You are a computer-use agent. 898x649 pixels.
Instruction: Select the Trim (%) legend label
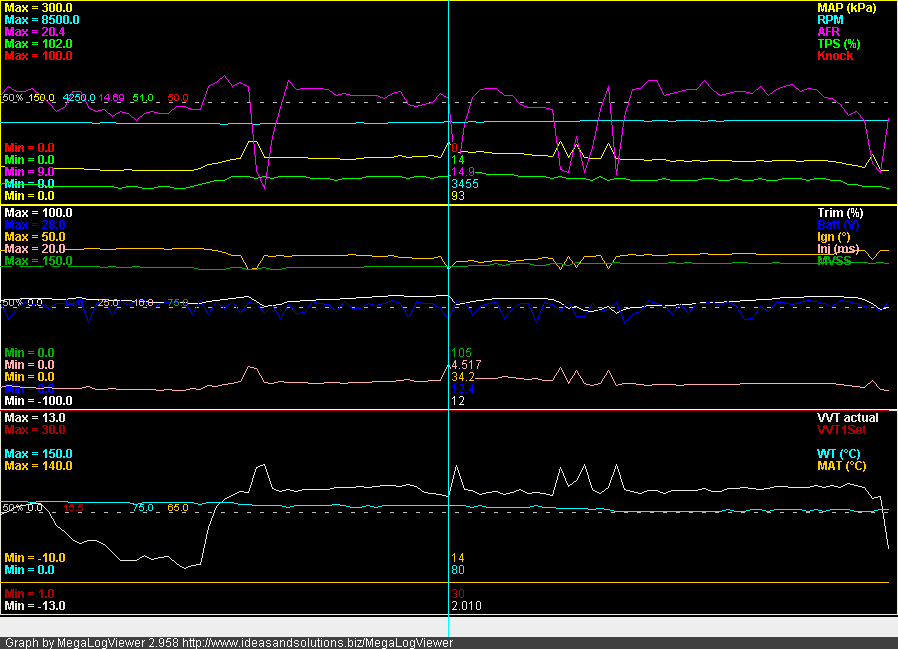click(x=840, y=213)
